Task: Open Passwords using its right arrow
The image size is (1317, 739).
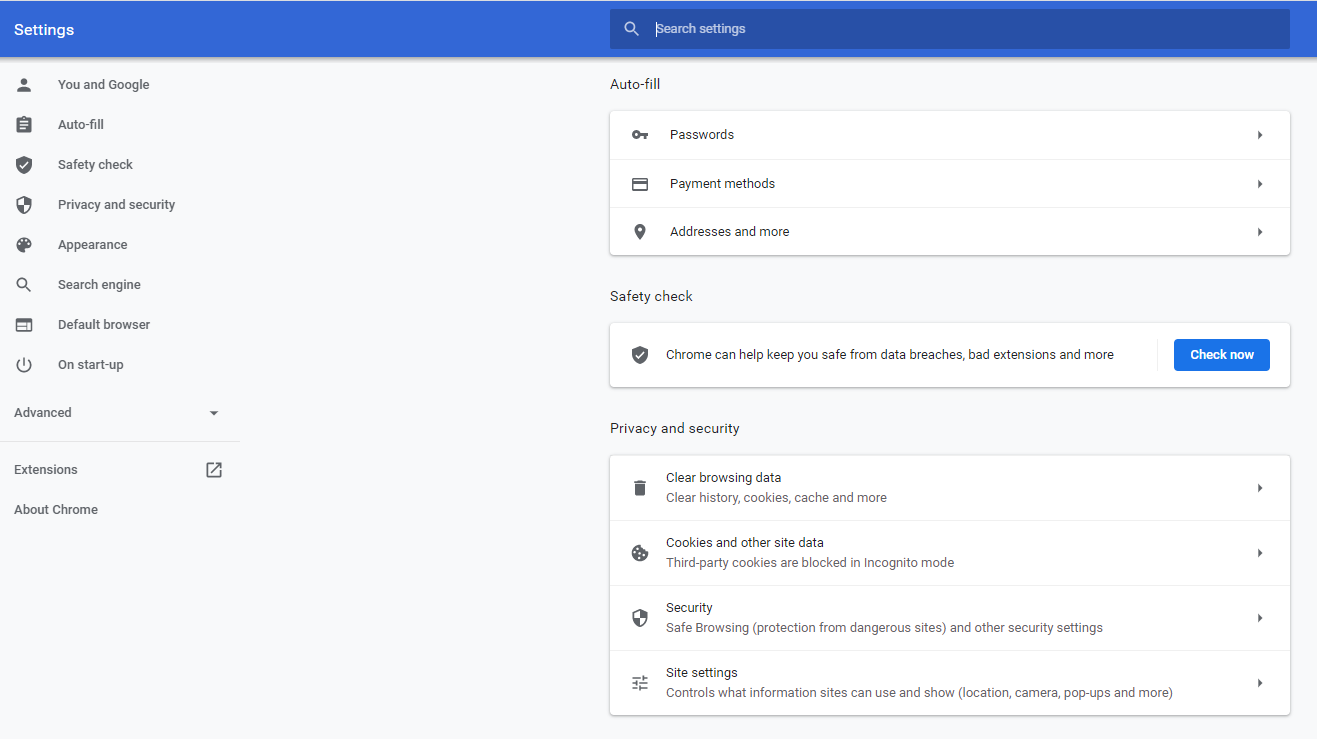Action: (1260, 135)
